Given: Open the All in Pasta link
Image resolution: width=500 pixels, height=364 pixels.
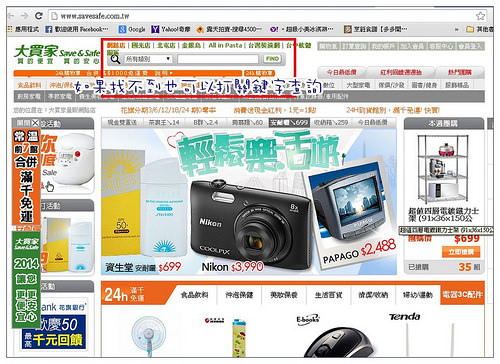Looking at the screenshot, I should [225, 45].
